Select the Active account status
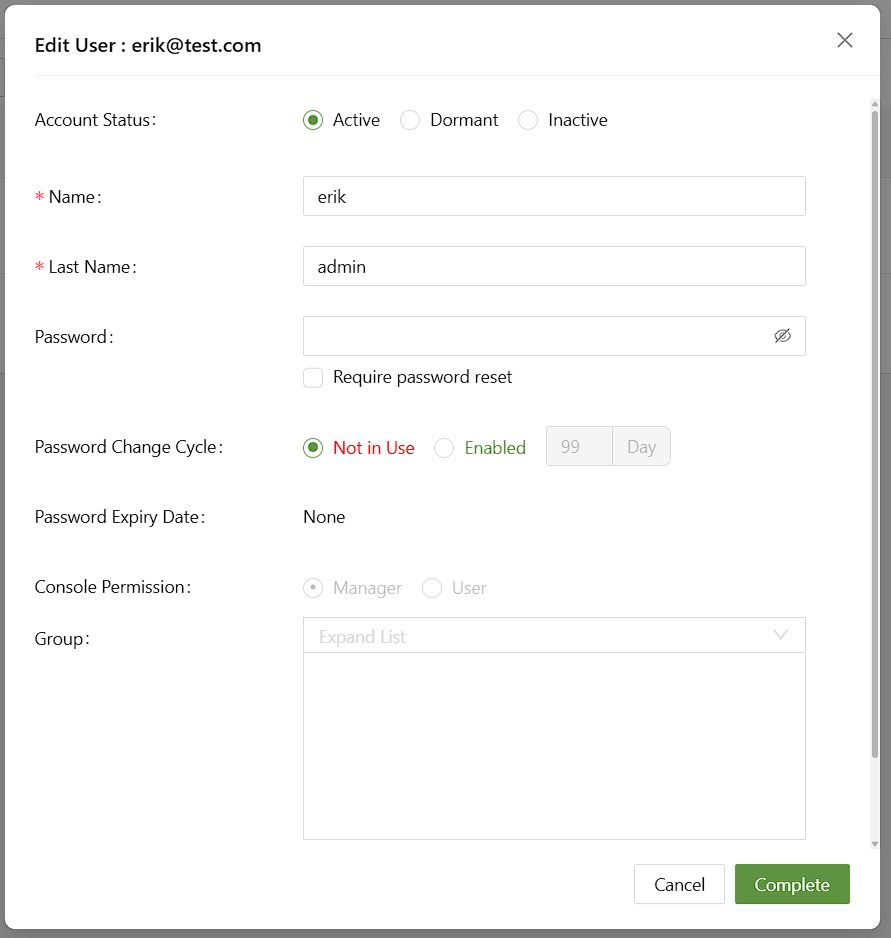Screen dimensions: 891x938 tap(313, 120)
